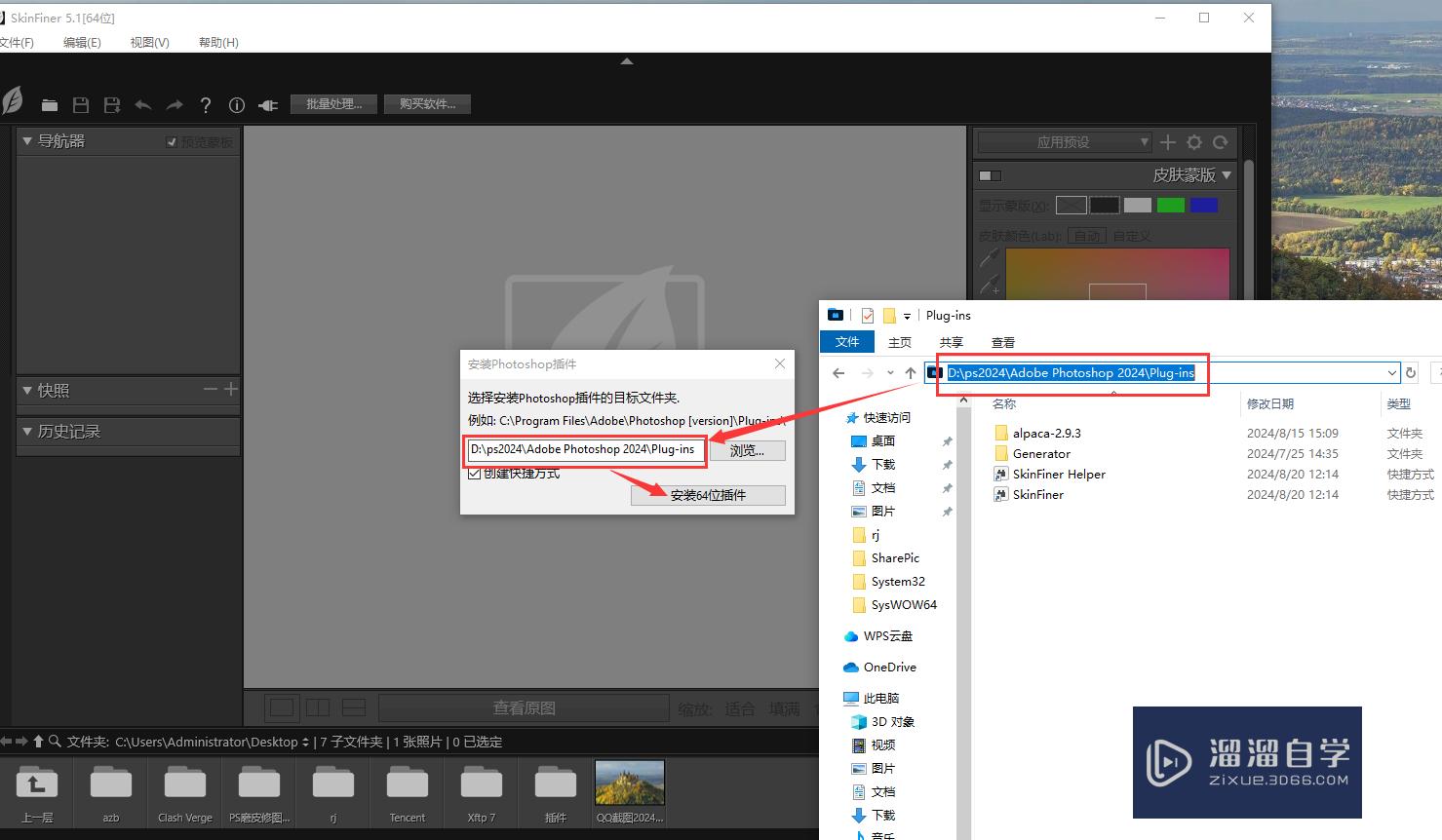Viewport: 1442px width, 840px height.
Task: Refresh the Explorer address bar location
Action: 1411,373
